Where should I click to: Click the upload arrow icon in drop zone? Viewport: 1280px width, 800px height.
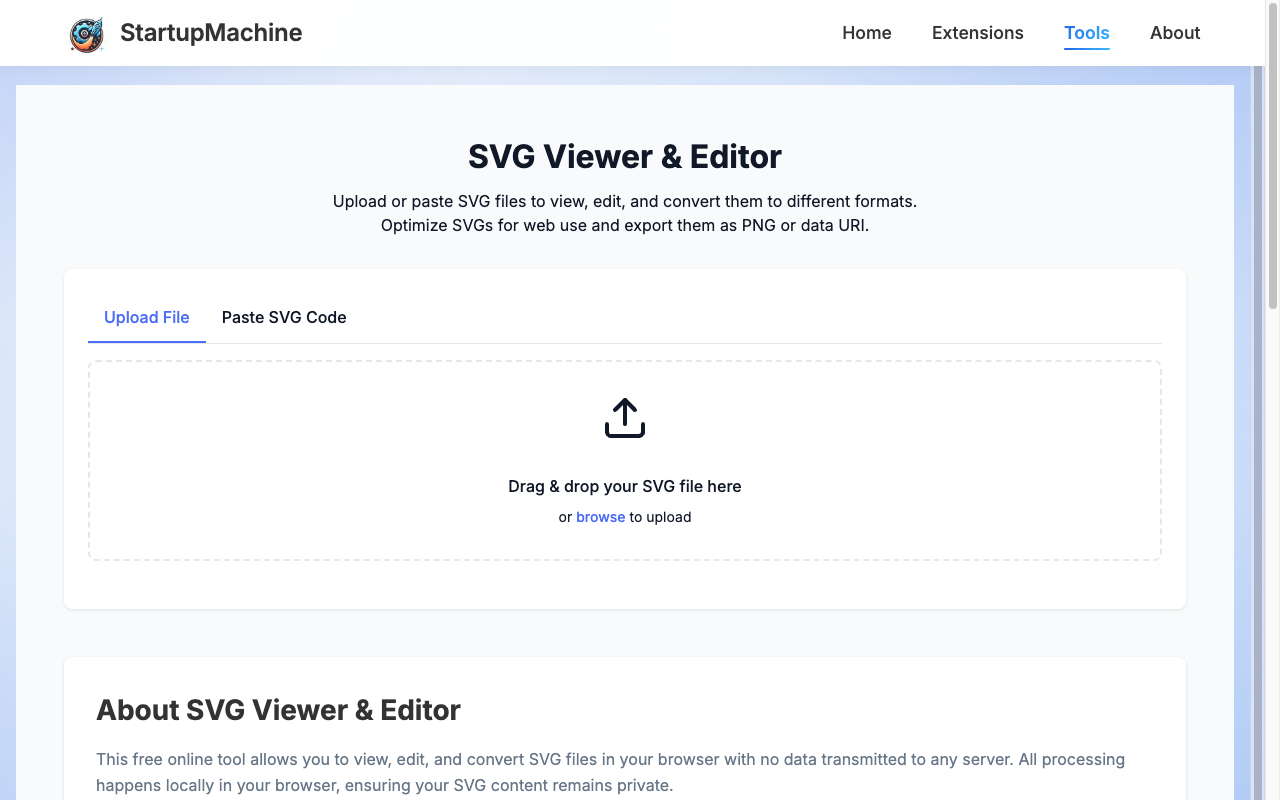625,418
